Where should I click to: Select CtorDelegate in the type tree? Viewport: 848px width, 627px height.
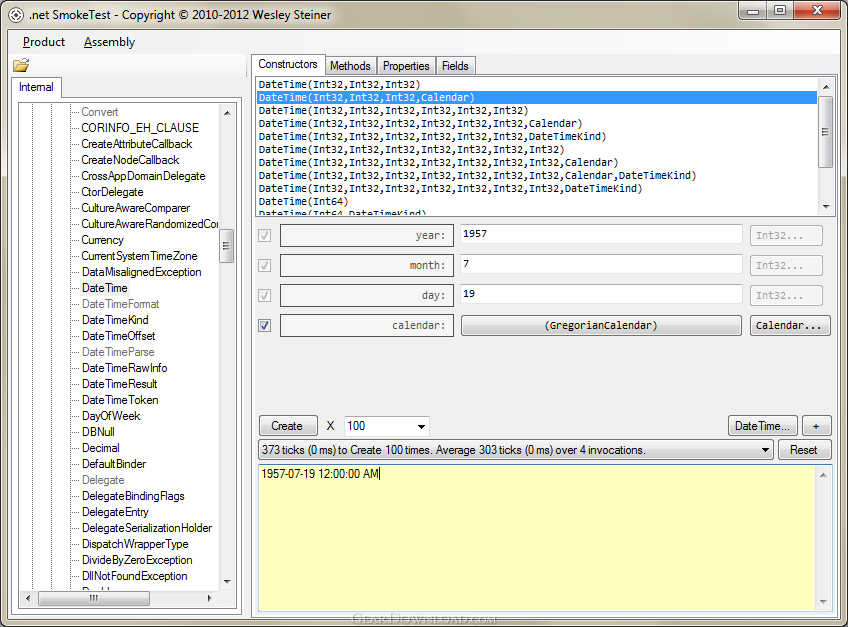pyautogui.click(x=112, y=192)
